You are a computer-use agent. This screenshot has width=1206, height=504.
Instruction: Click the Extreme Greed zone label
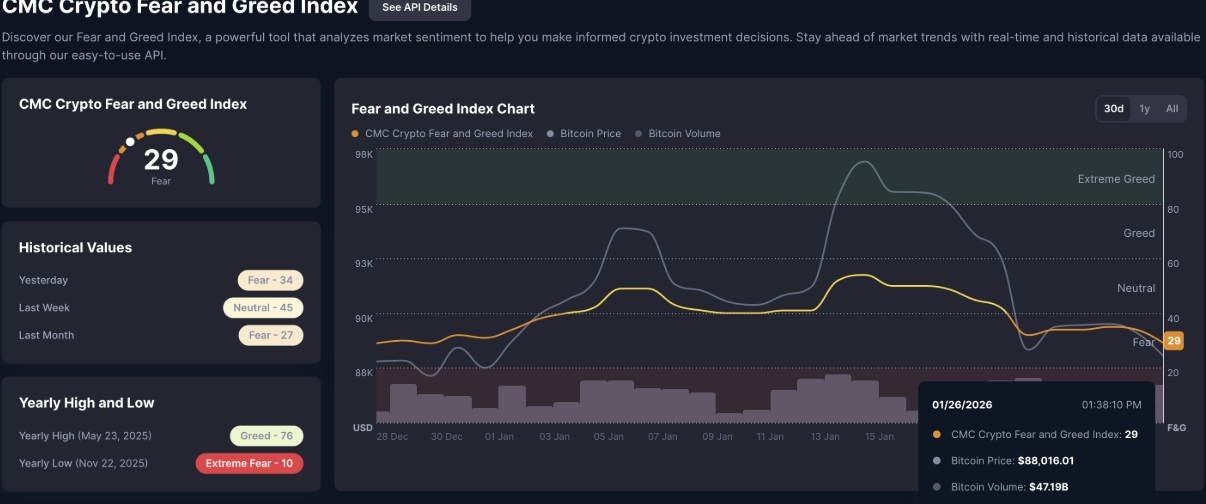pos(1116,179)
